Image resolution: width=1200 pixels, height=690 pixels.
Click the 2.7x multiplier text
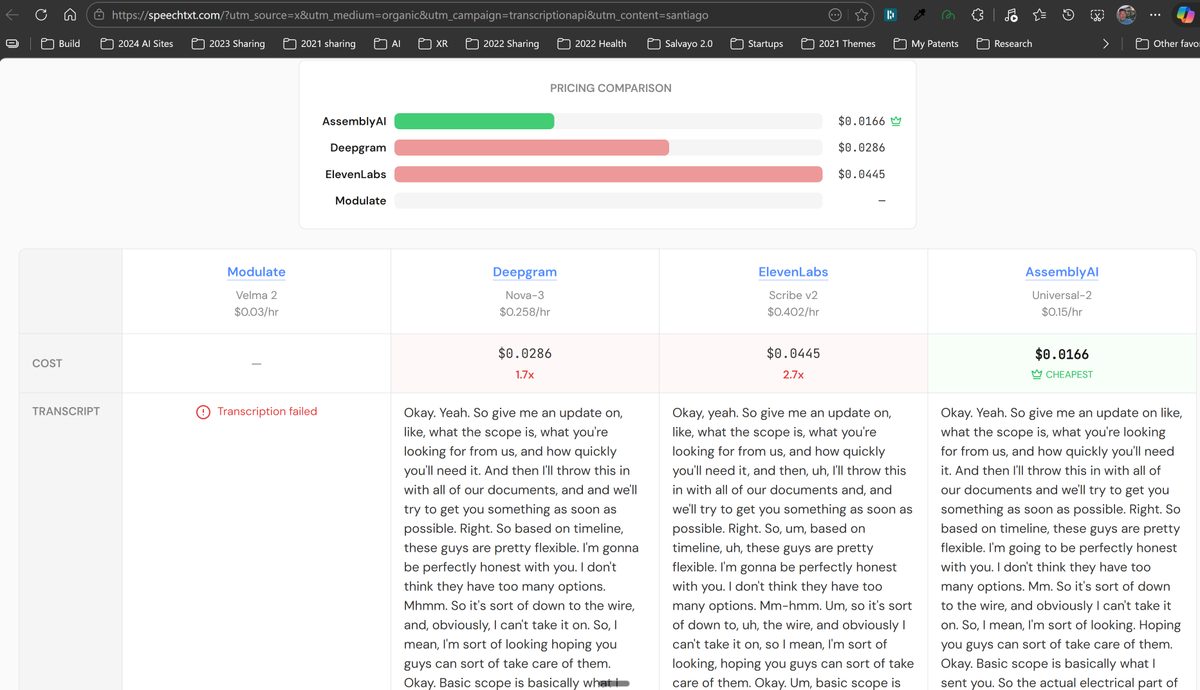pyautogui.click(x=793, y=375)
